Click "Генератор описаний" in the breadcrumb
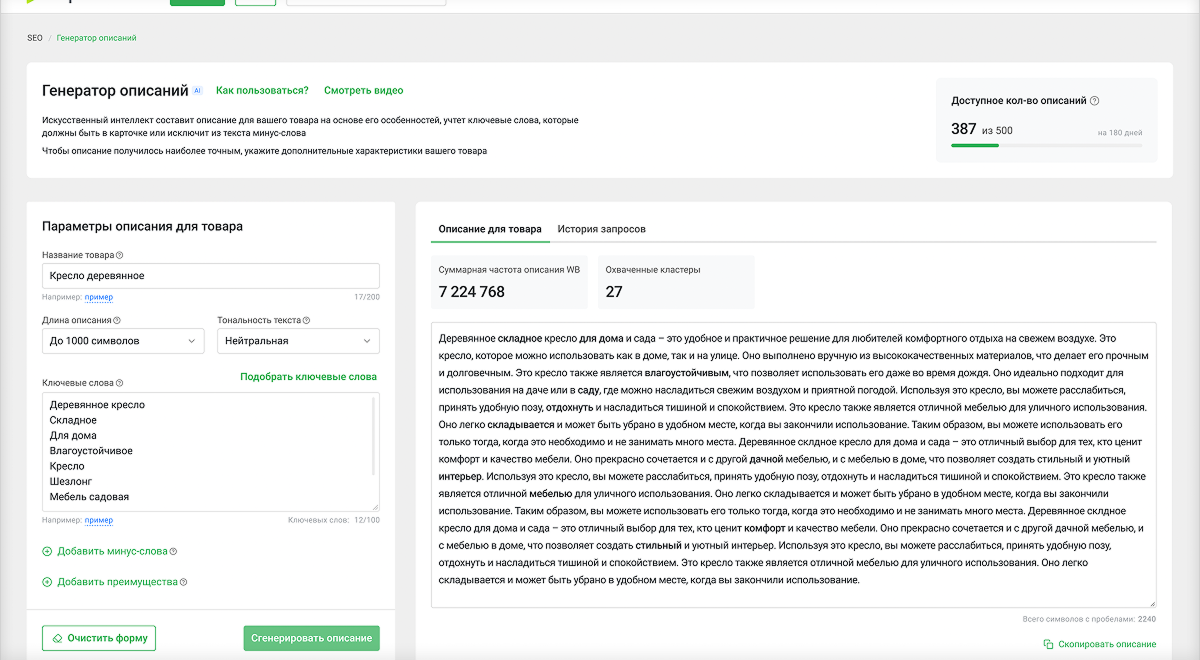This screenshot has width=1200, height=660. point(97,38)
